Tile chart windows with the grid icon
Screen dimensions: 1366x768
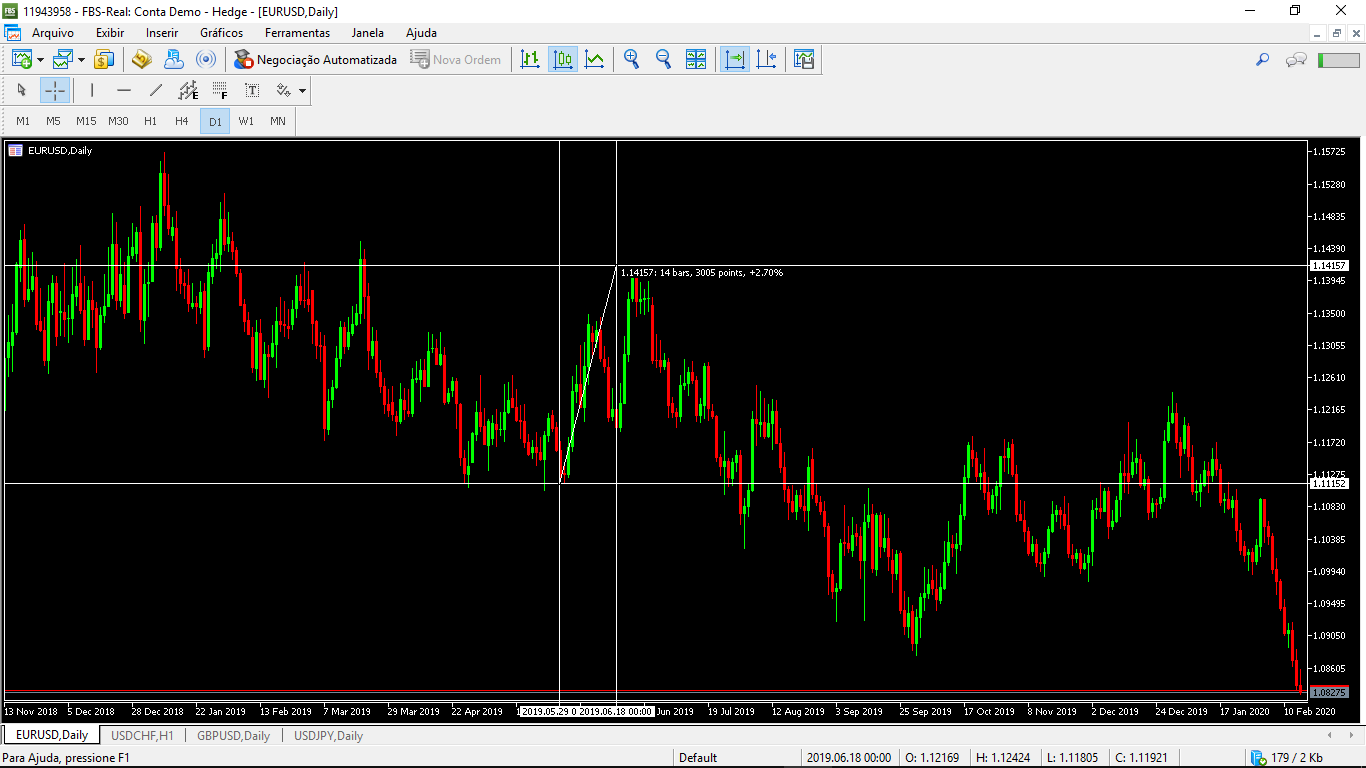[x=696, y=60]
